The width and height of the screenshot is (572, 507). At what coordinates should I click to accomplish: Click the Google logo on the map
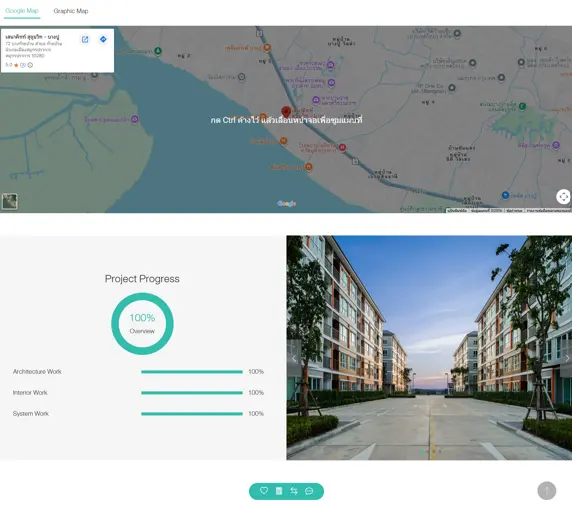[286, 204]
